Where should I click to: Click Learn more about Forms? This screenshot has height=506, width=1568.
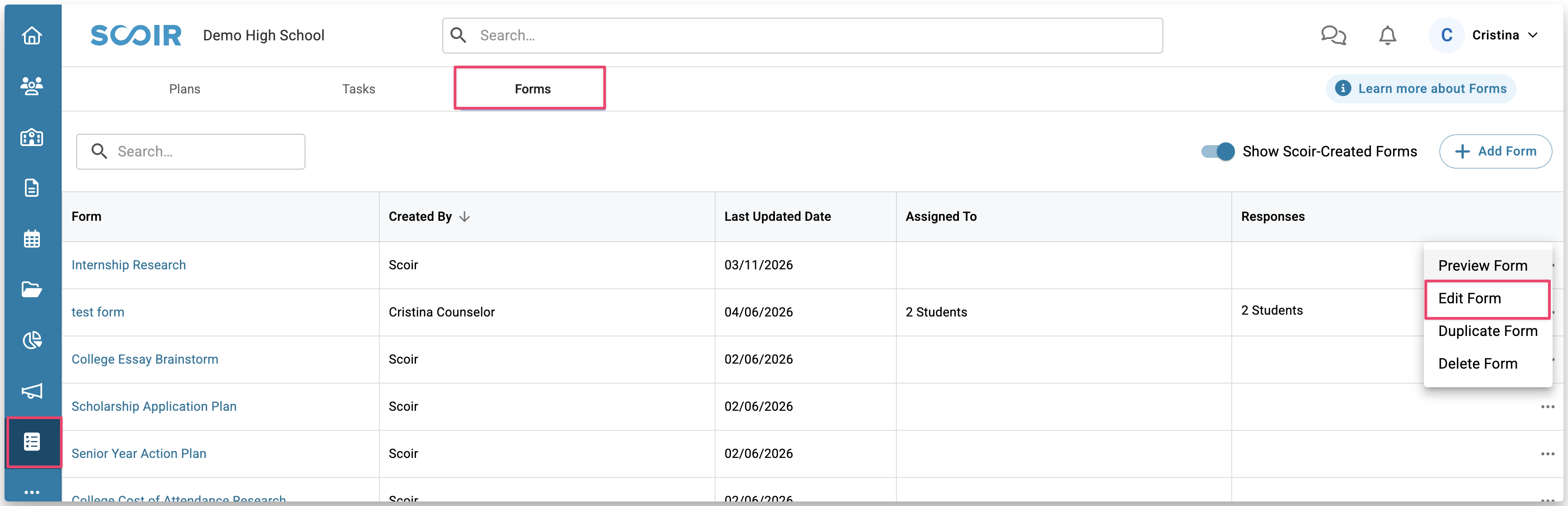(x=1421, y=89)
